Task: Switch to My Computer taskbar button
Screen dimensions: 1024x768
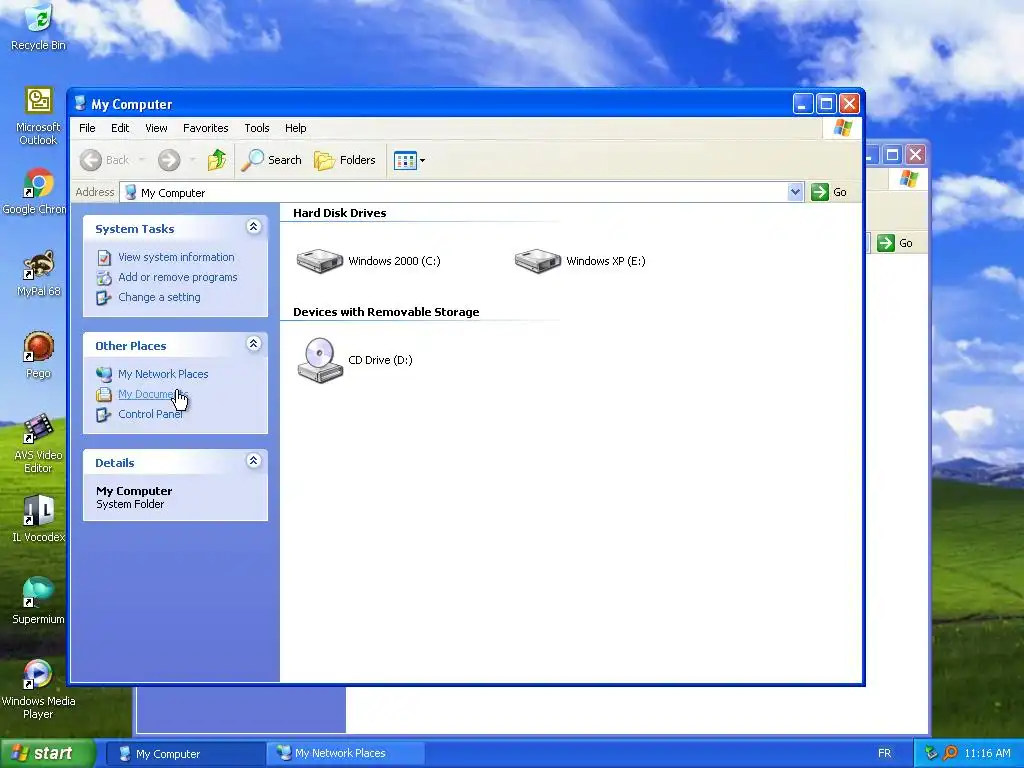Action: (184, 754)
